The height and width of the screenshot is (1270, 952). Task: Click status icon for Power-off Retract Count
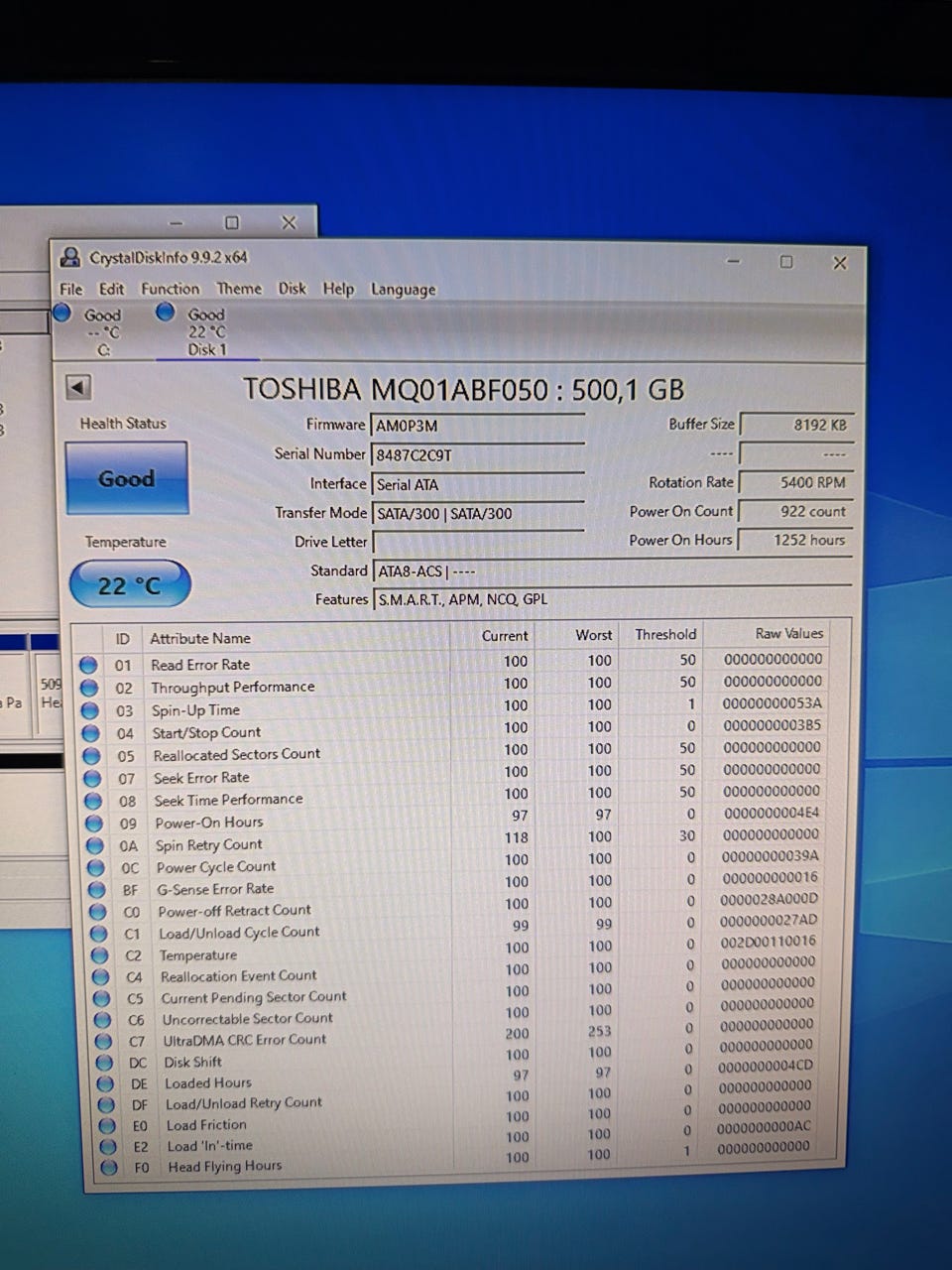[x=97, y=912]
